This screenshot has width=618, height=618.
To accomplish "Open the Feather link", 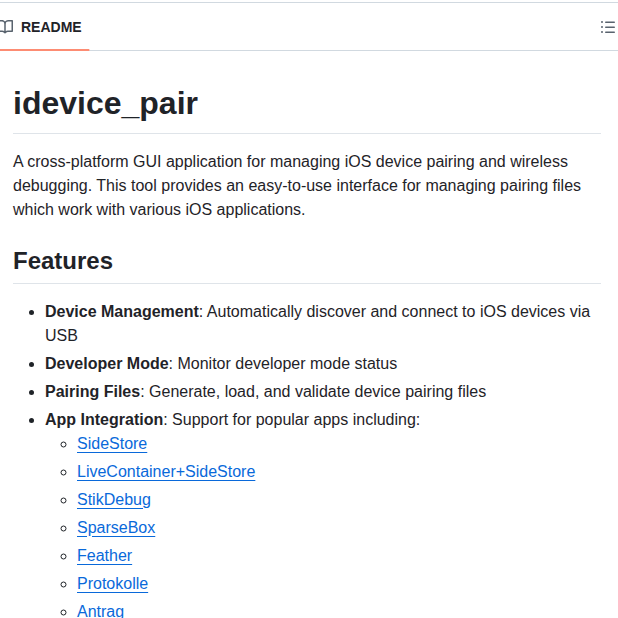I will pos(104,556).
